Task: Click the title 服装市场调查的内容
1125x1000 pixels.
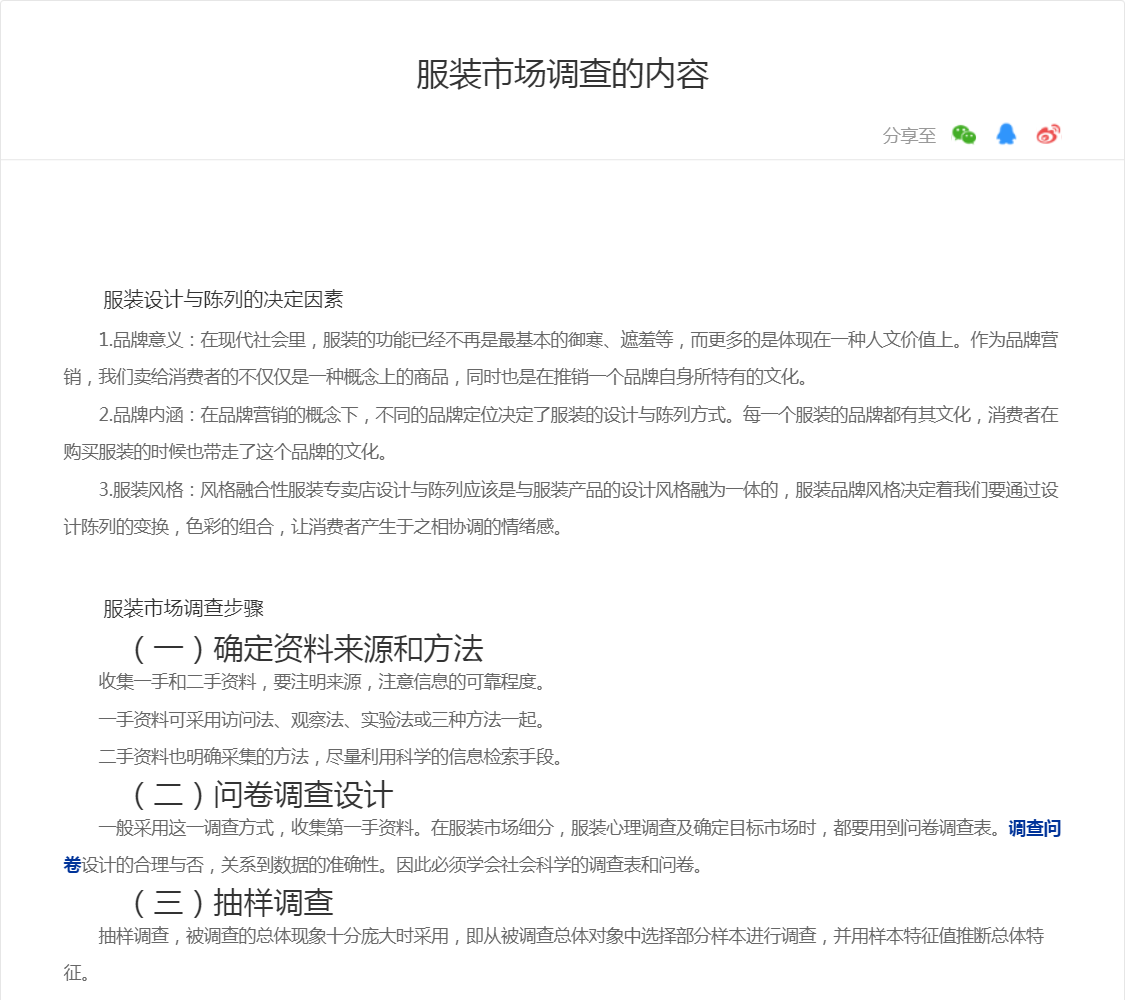Action: pyautogui.click(x=562, y=74)
